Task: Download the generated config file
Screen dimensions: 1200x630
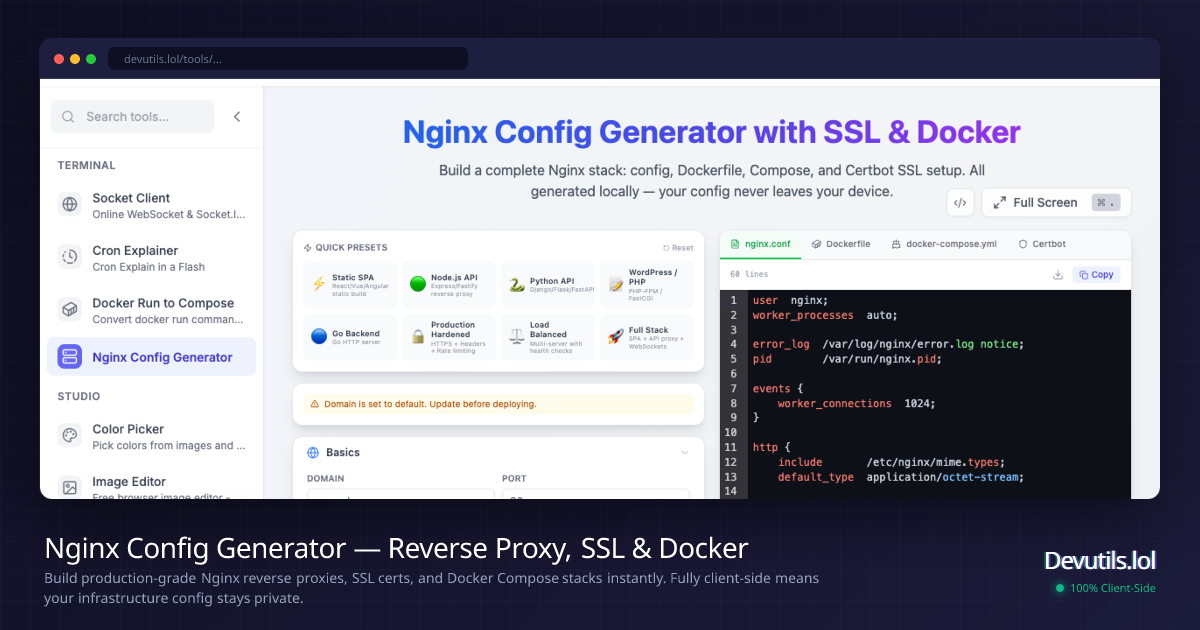Action: pyautogui.click(x=1058, y=275)
